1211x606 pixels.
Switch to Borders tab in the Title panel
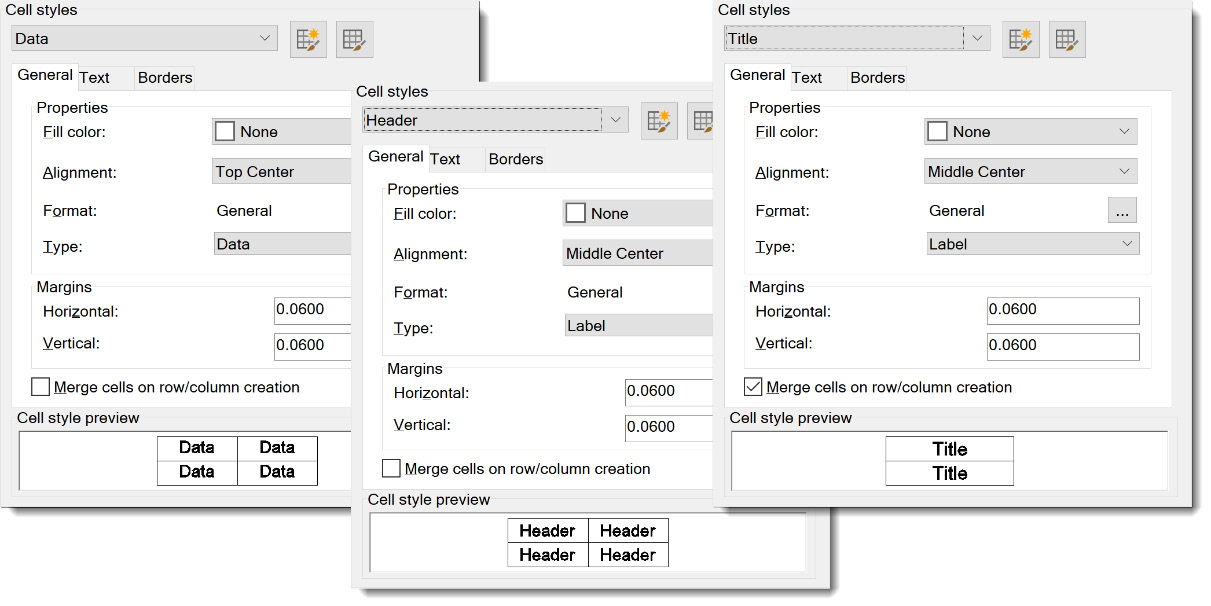pyautogui.click(x=878, y=78)
